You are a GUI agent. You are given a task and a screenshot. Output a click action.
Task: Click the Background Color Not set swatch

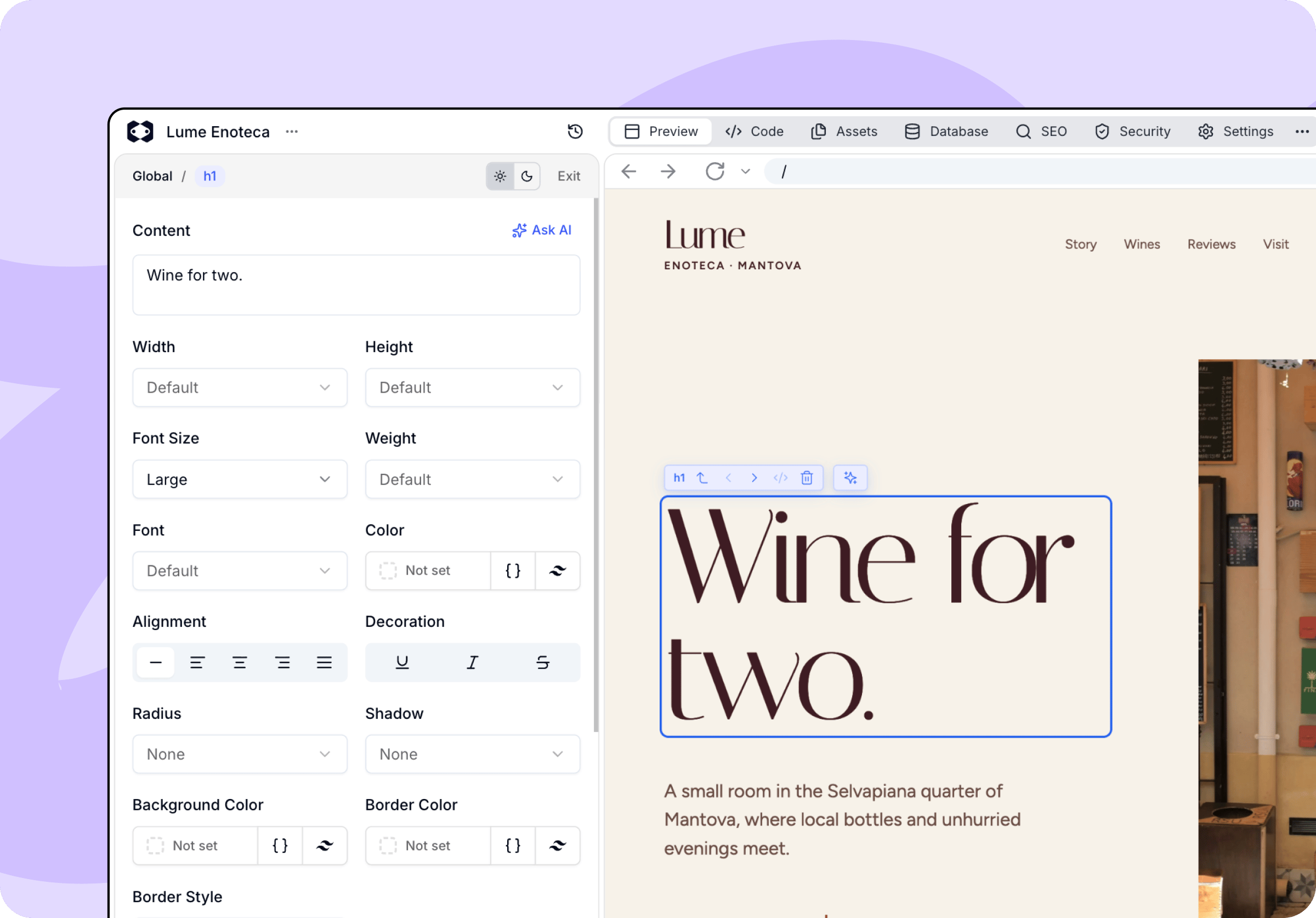(x=195, y=846)
